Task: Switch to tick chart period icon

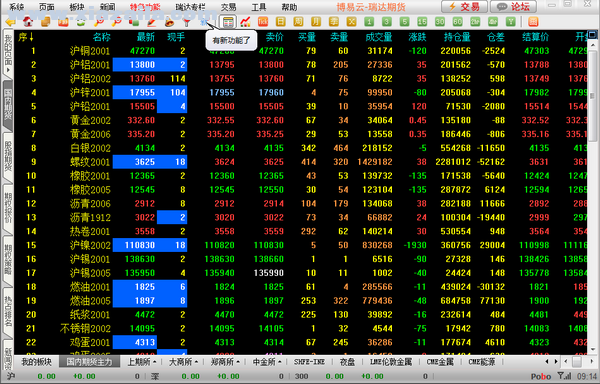Action: pyautogui.click(x=263, y=22)
